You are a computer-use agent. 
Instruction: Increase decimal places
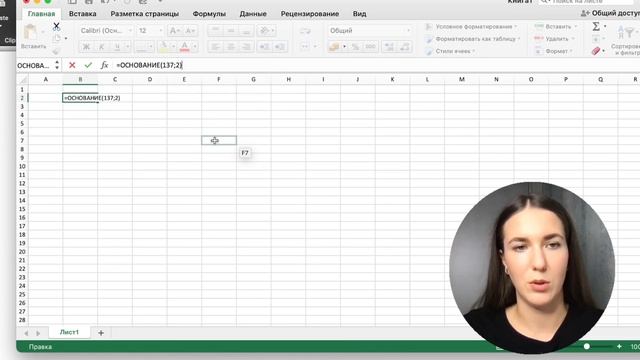point(389,47)
